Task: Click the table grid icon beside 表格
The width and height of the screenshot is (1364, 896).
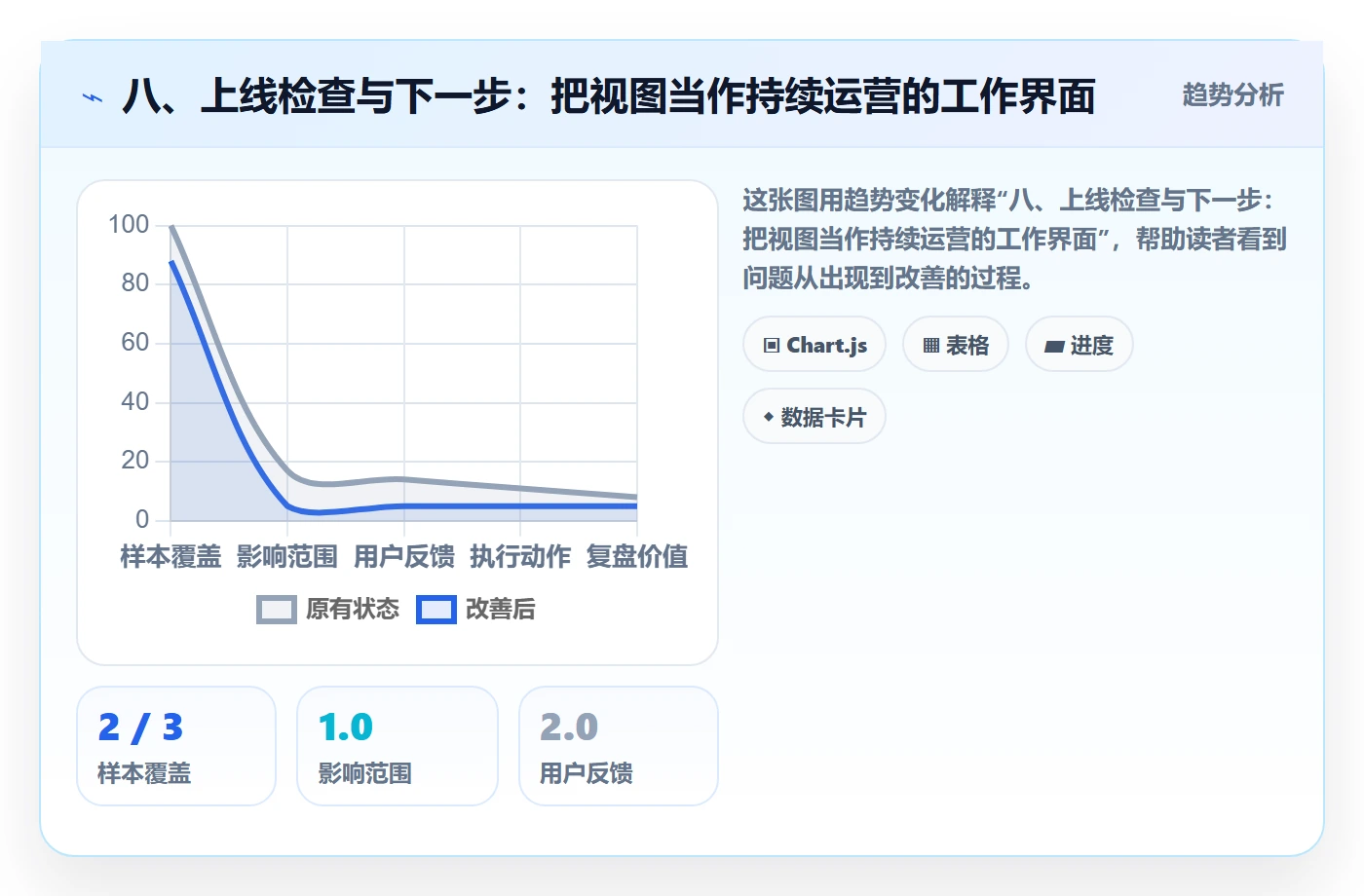Action: click(931, 346)
